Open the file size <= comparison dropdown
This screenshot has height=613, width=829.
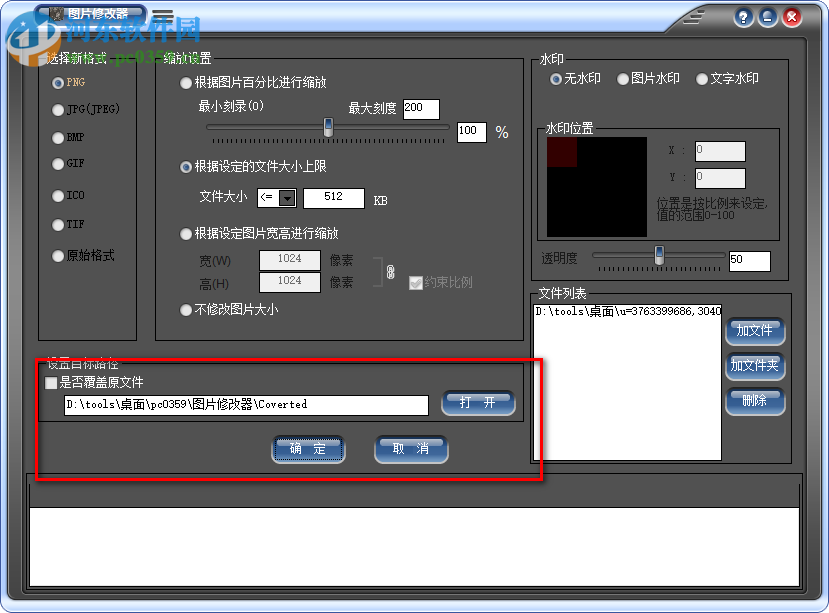(287, 198)
